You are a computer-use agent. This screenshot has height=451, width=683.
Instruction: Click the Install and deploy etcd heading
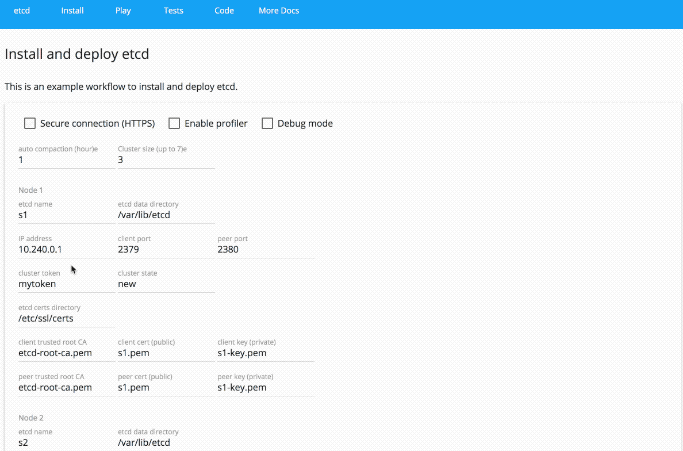pos(77,54)
